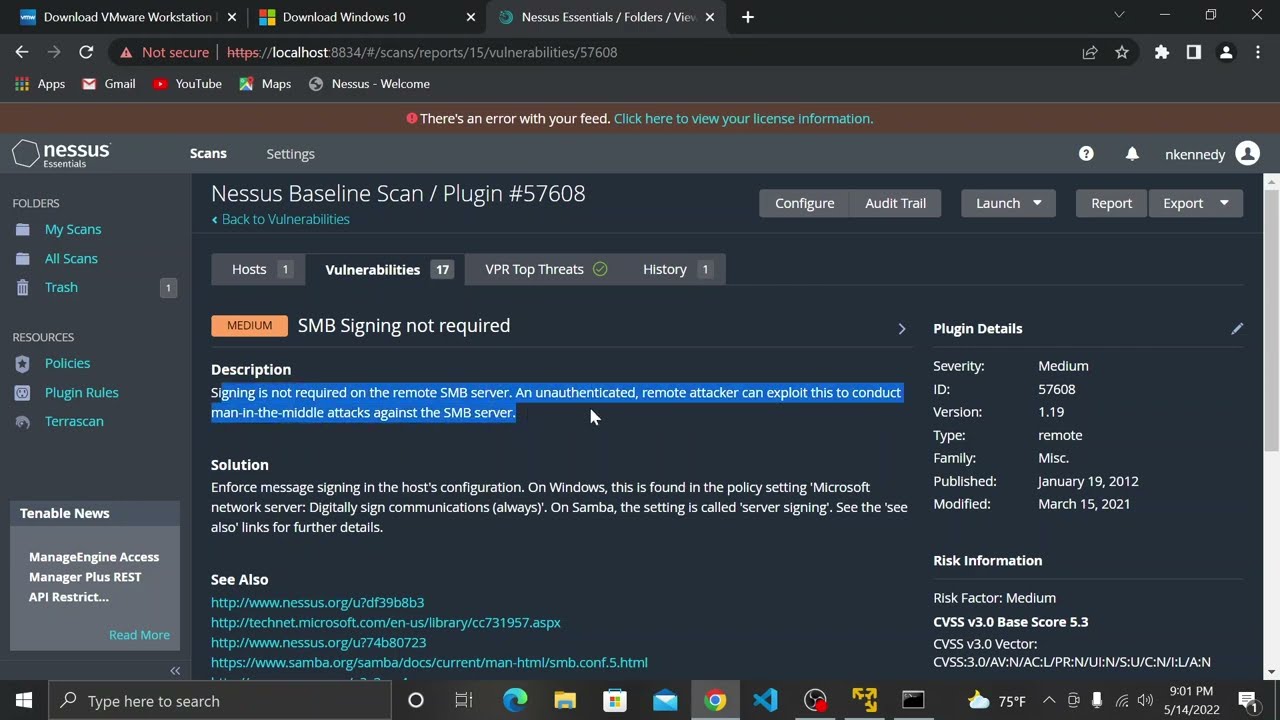This screenshot has width=1280, height=720.
Task: Switch to the Scans top menu
Action: coord(208,154)
